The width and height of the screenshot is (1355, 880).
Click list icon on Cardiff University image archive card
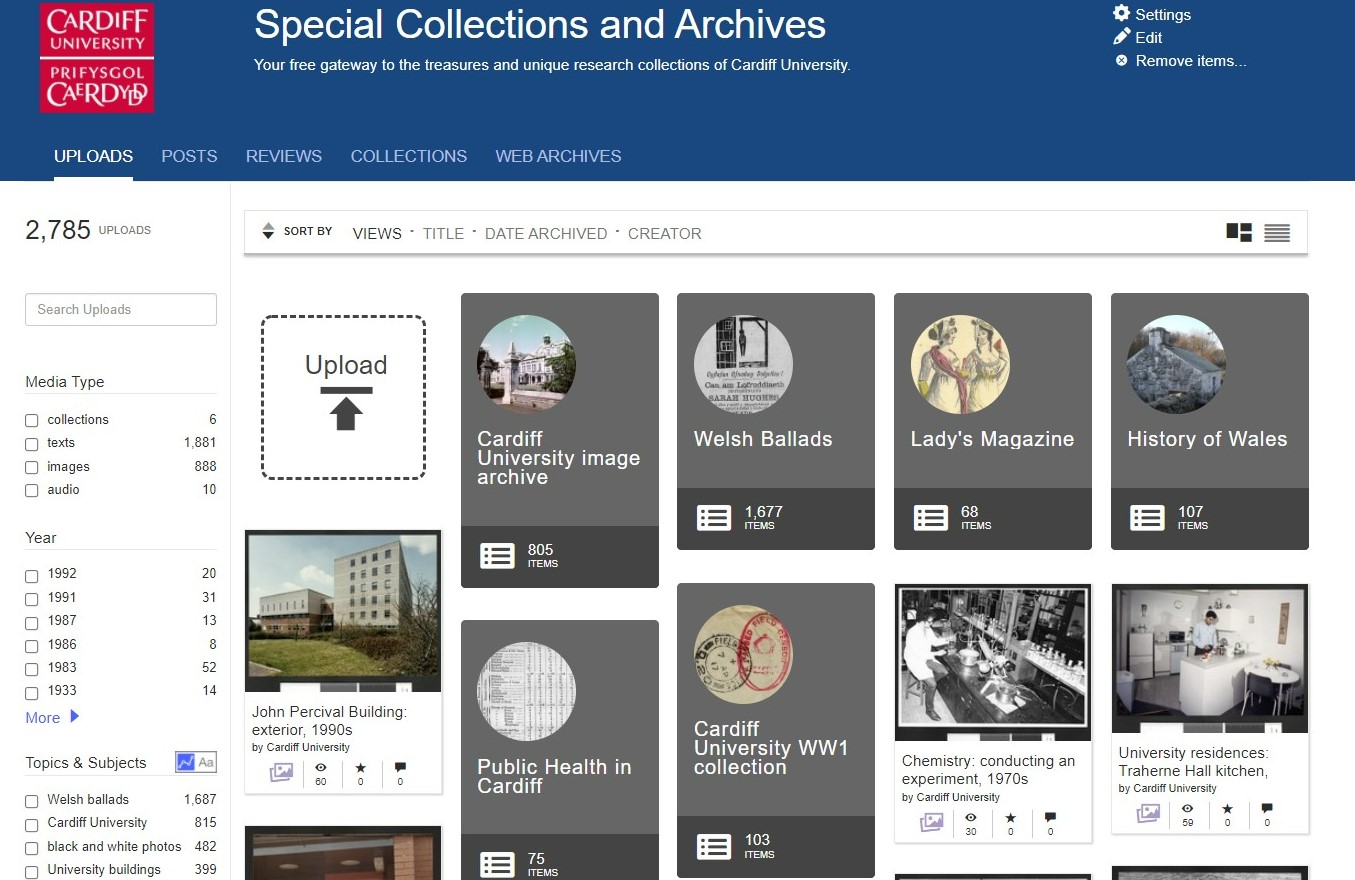497,556
